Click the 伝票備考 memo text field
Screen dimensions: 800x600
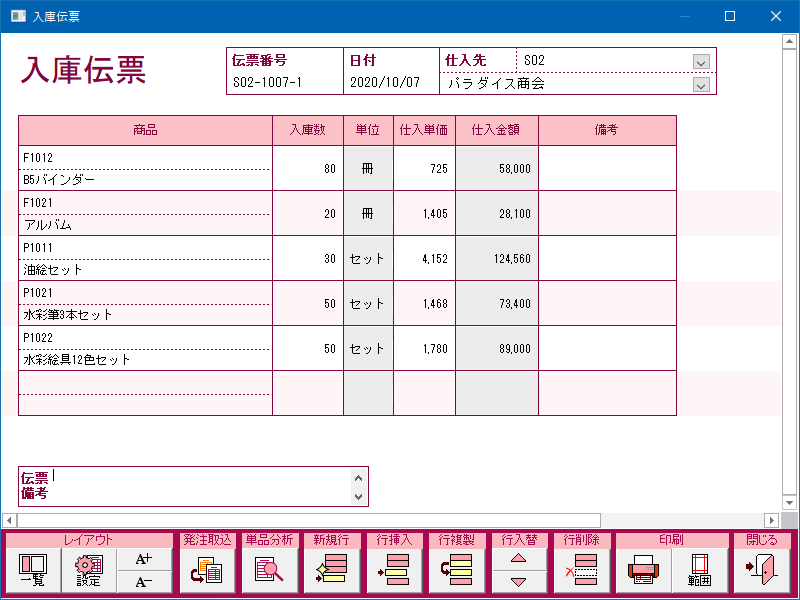pos(200,486)
